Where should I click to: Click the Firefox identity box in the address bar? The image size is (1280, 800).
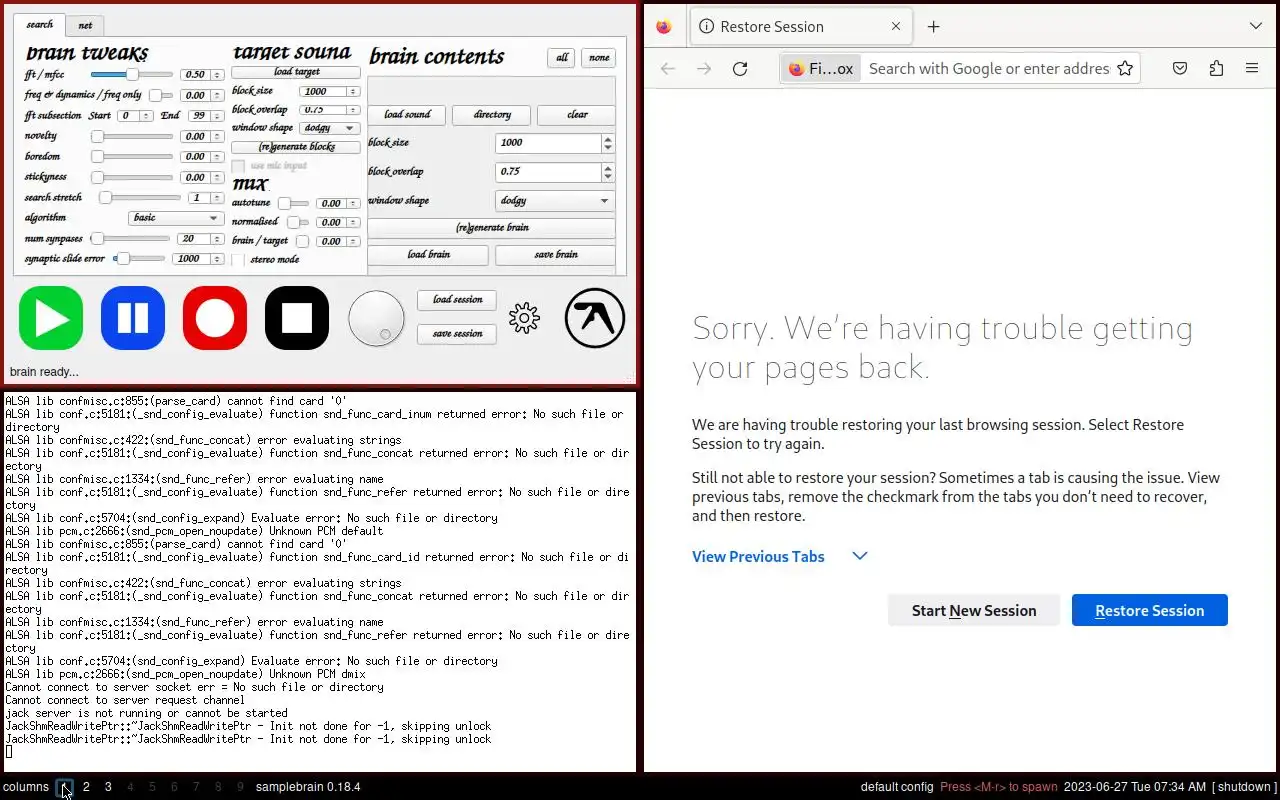click(822, 68)
